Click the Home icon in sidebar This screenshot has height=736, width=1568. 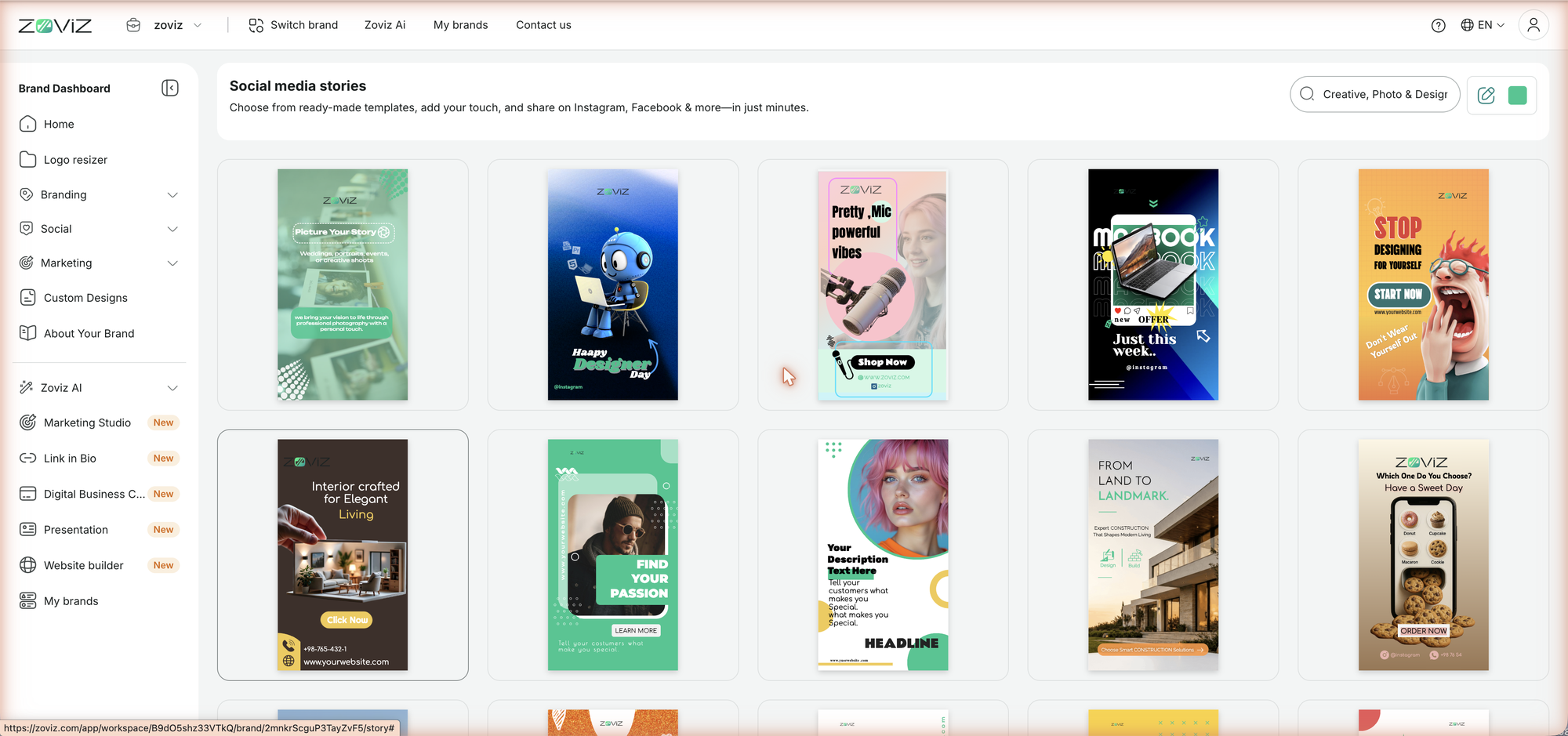[x=27, y=124]
